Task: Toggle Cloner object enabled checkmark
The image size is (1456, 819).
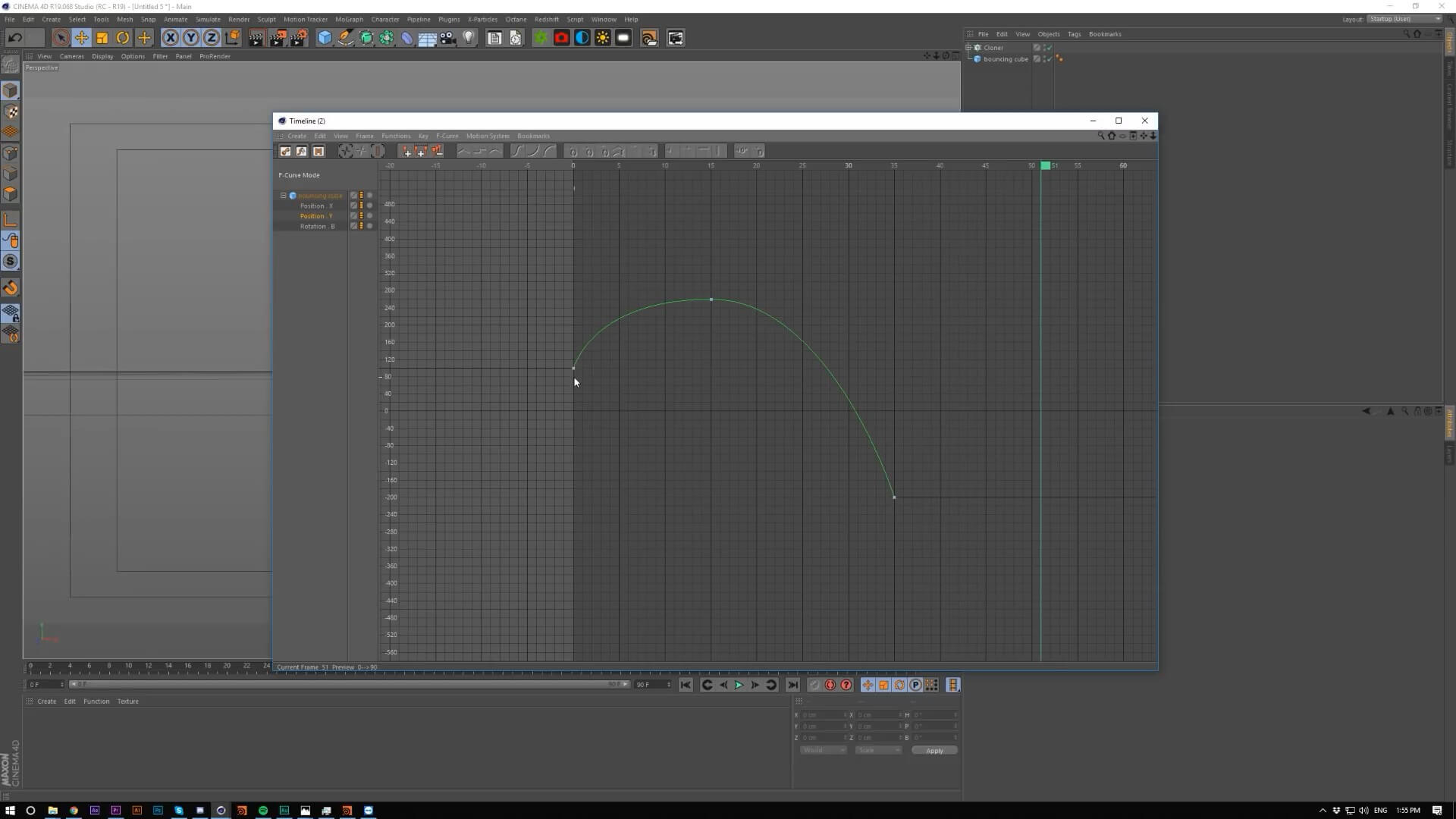Action: 1050,48
